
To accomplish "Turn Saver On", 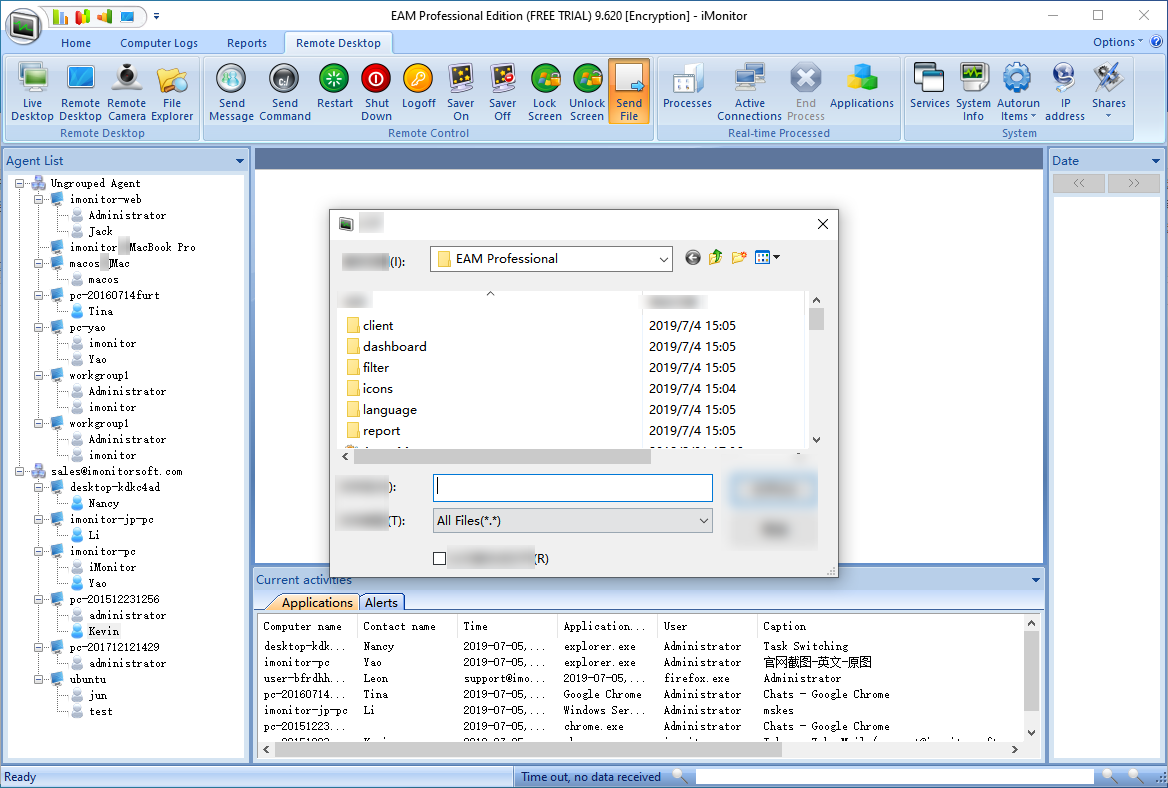I will (x=460, y=92).
